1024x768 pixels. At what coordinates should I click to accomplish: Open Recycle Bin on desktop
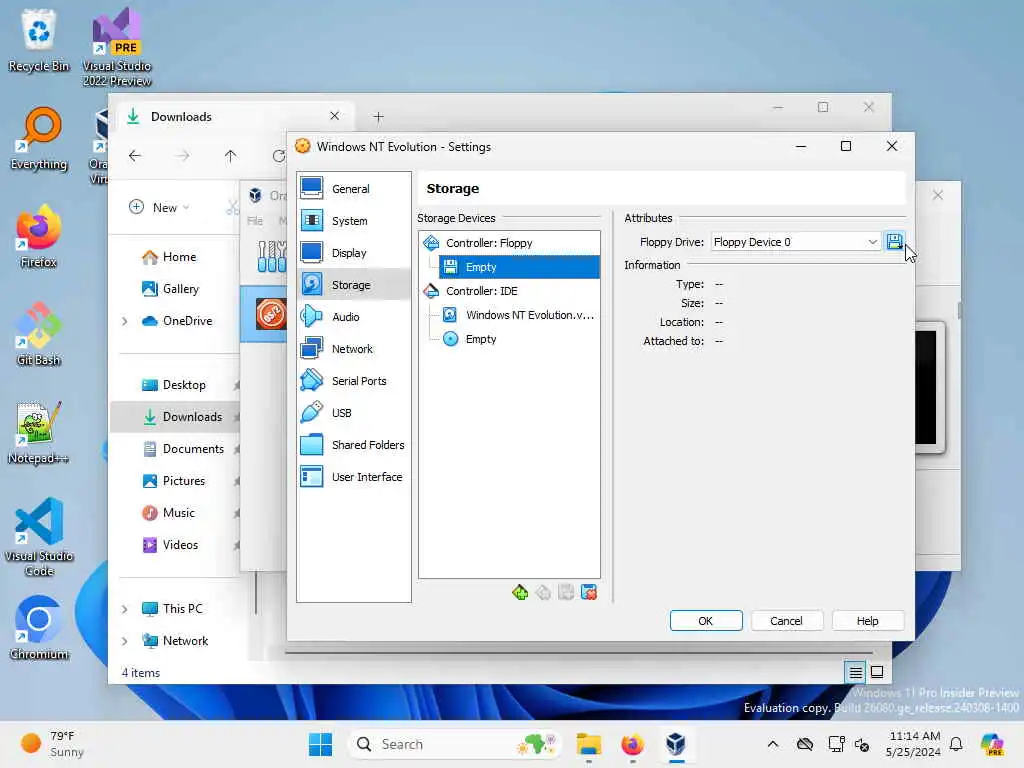[39, 40]
